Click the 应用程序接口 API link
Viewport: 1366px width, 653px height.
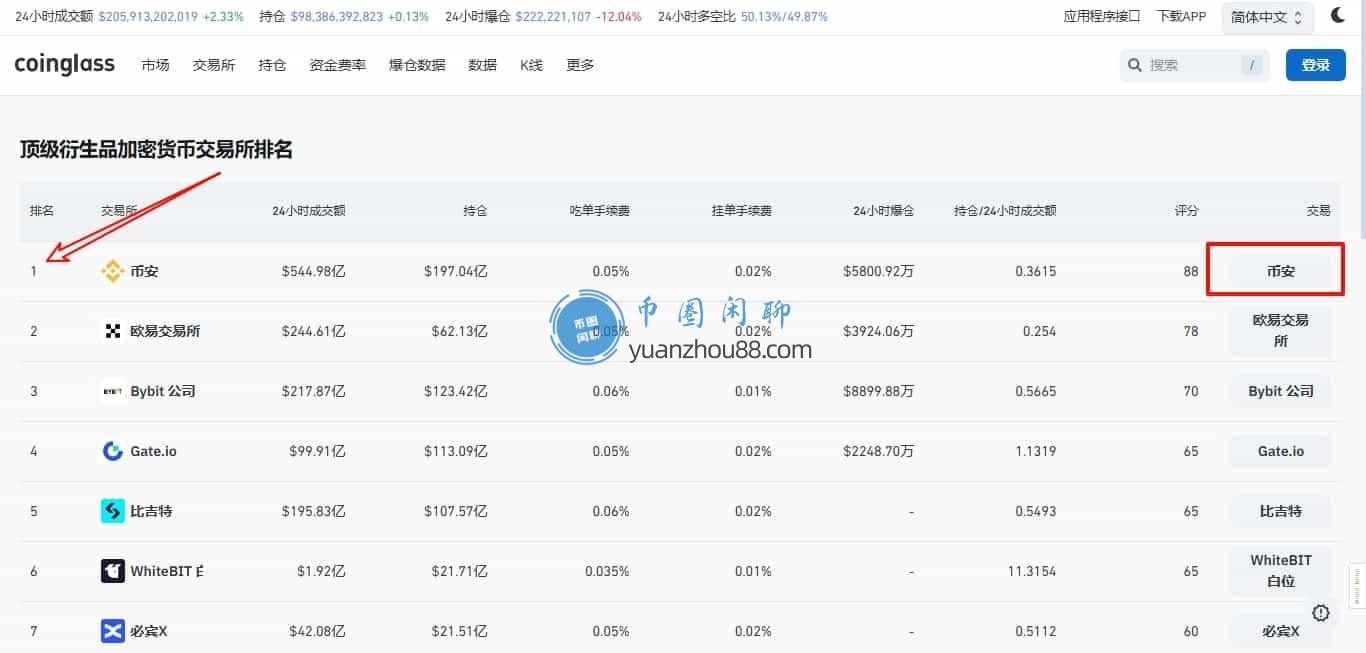1101,17
